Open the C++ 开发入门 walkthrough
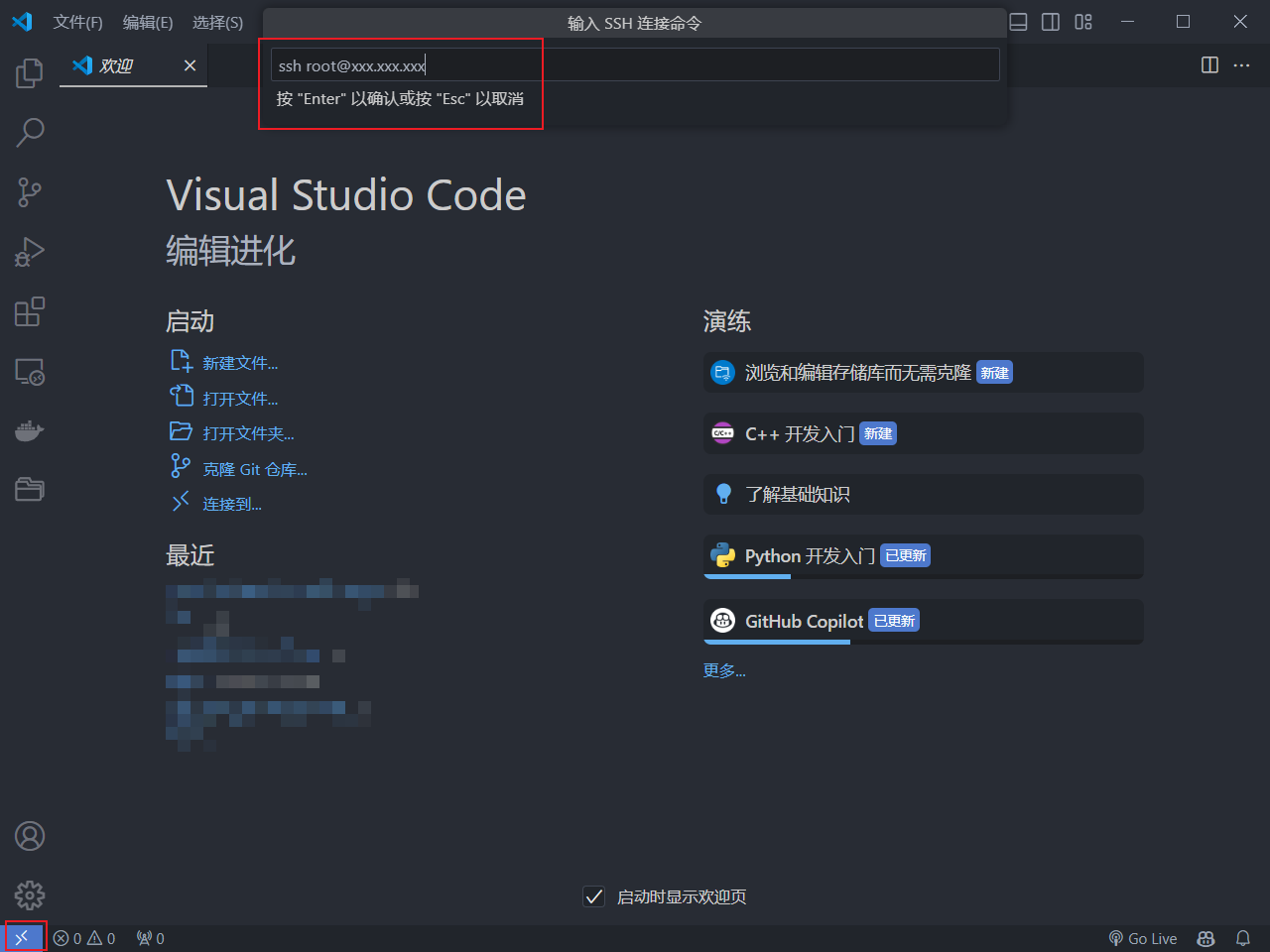The width and height of the screenshot is (1270, 952). [924, 433]
